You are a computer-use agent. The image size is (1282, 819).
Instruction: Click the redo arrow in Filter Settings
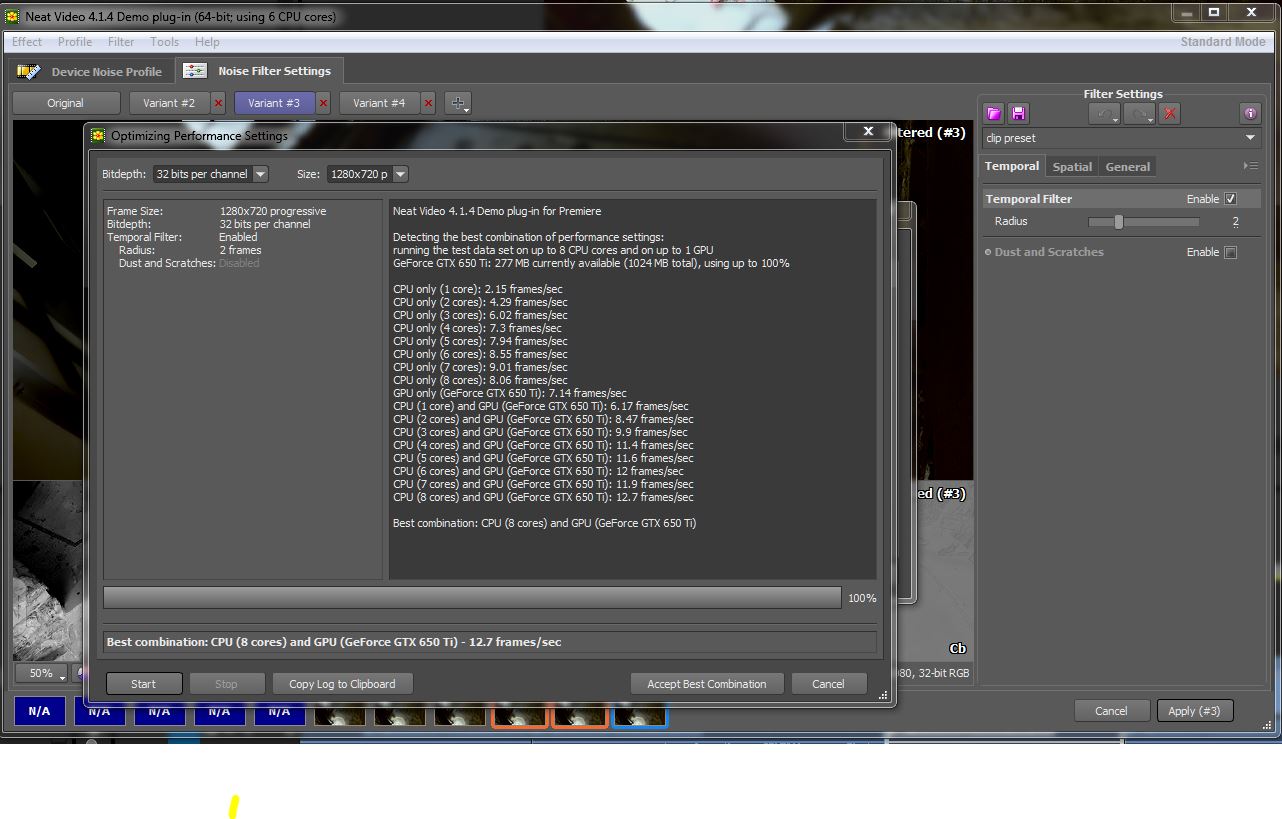pyautogui.click(x=1141, y=114)
